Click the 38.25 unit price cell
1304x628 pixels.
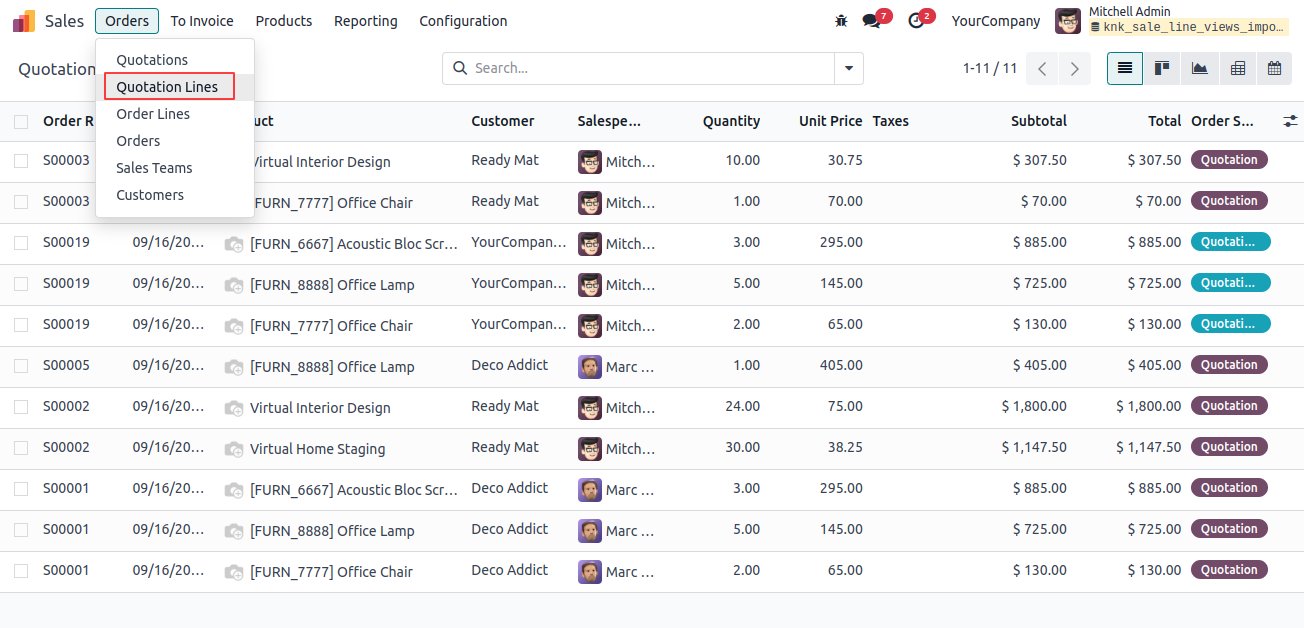coord(845,447)
